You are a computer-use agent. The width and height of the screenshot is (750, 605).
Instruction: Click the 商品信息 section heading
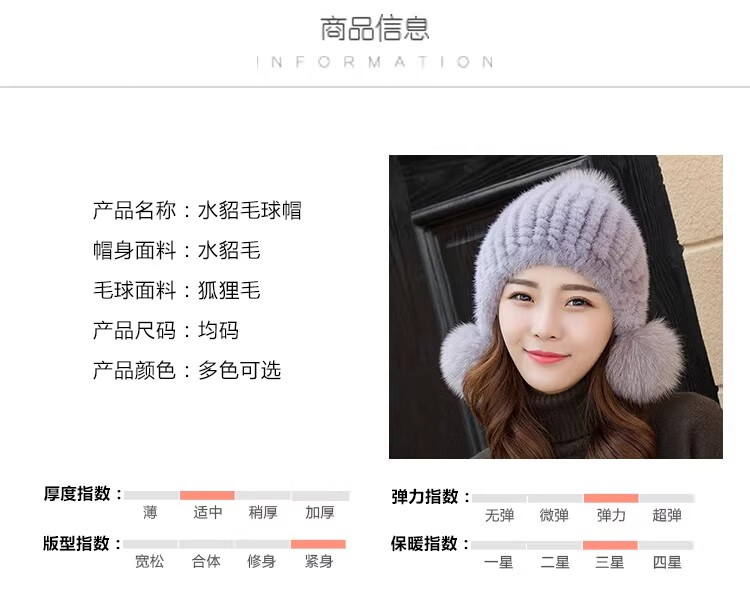(x=375, y=28)
